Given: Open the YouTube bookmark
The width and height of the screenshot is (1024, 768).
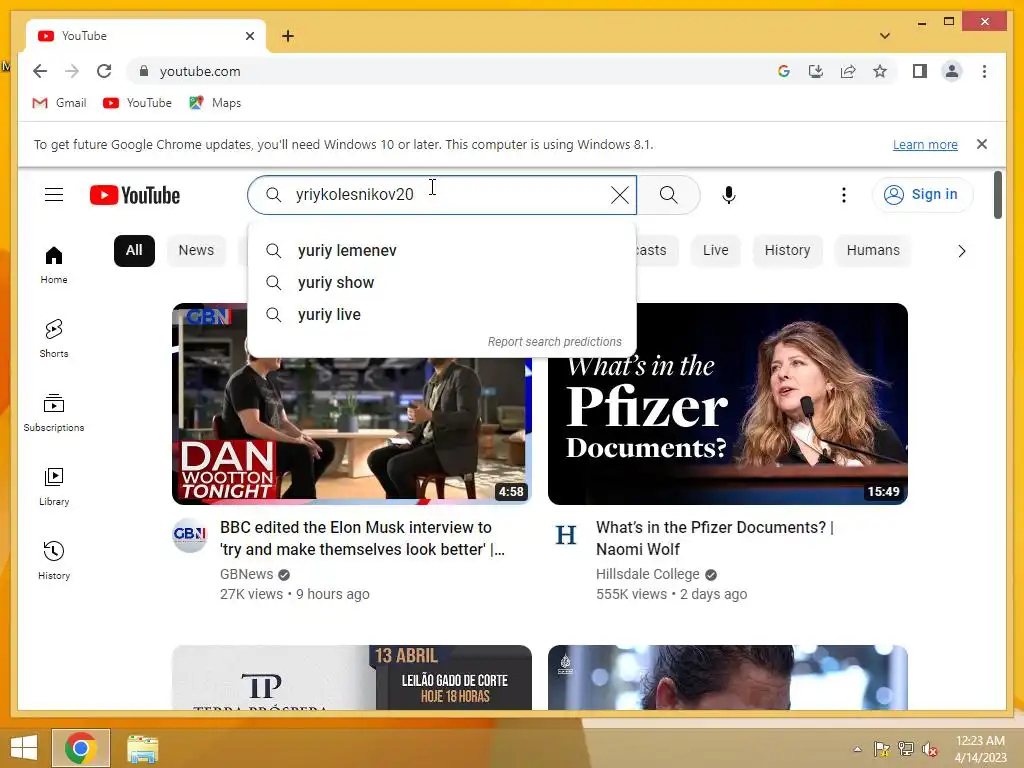Looking at the screenshot, I should (137, 103).
